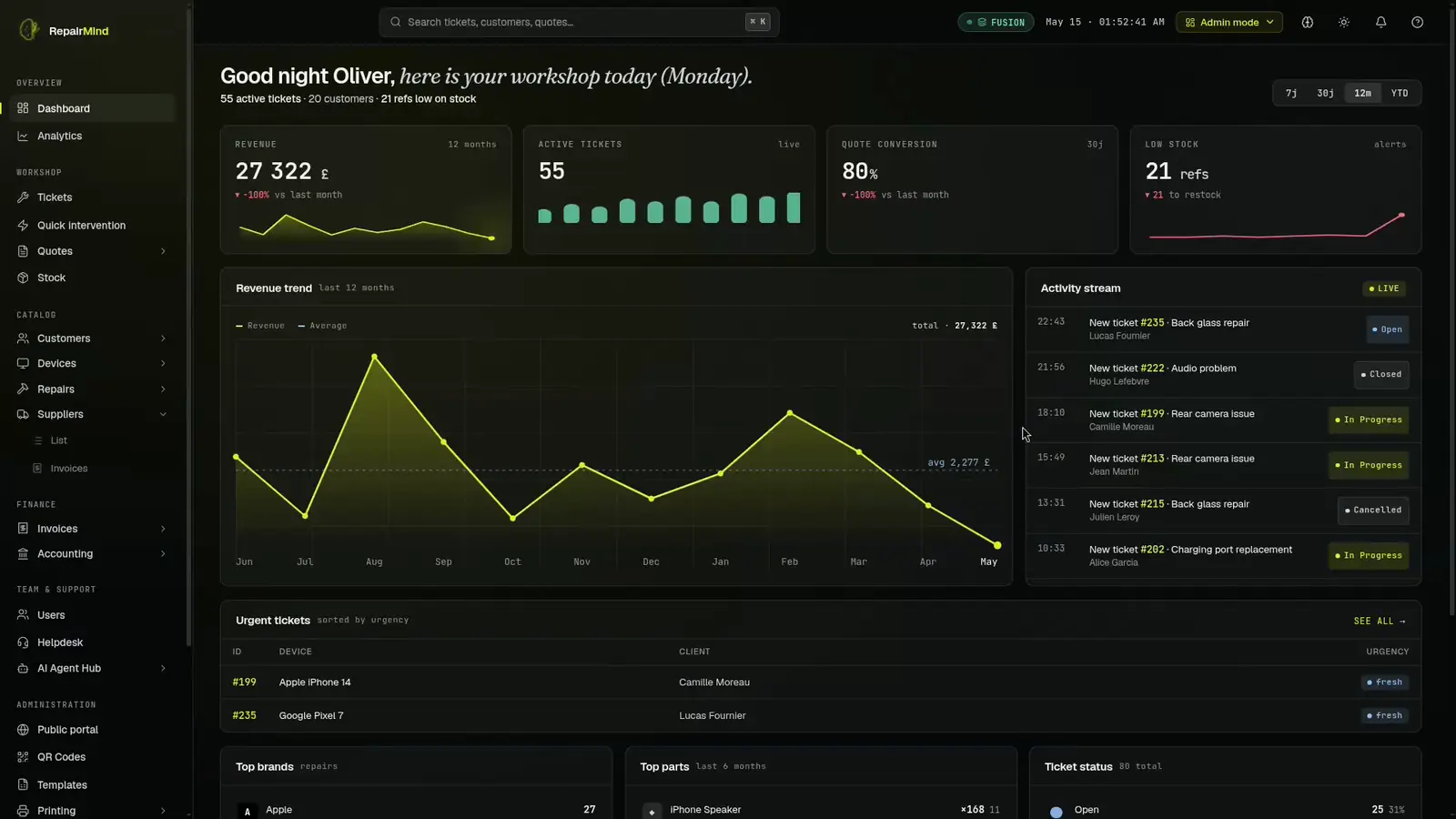This screenshot has height=819, width=1456.
Task: Click the Low stock 21 refs card
Action: tap(1275, 189)
